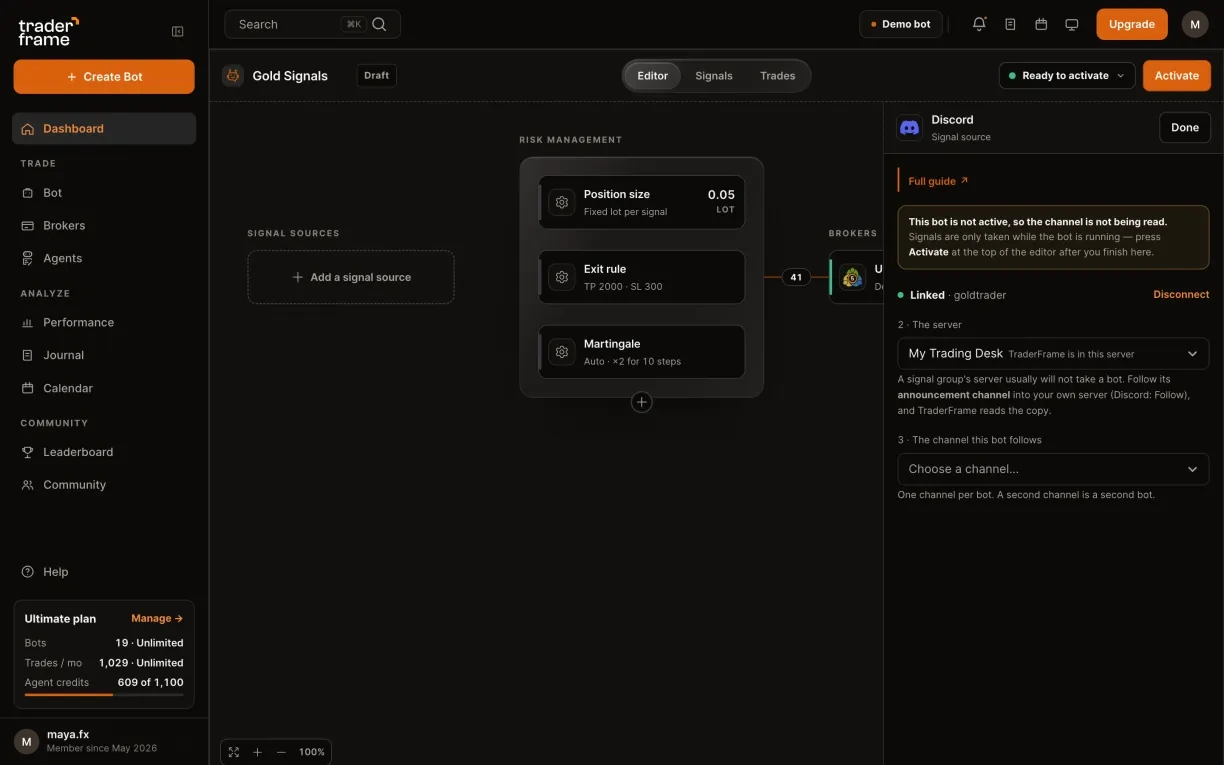
Task: Click the Position size 0.05 LOT value
Action: point(721,201)
